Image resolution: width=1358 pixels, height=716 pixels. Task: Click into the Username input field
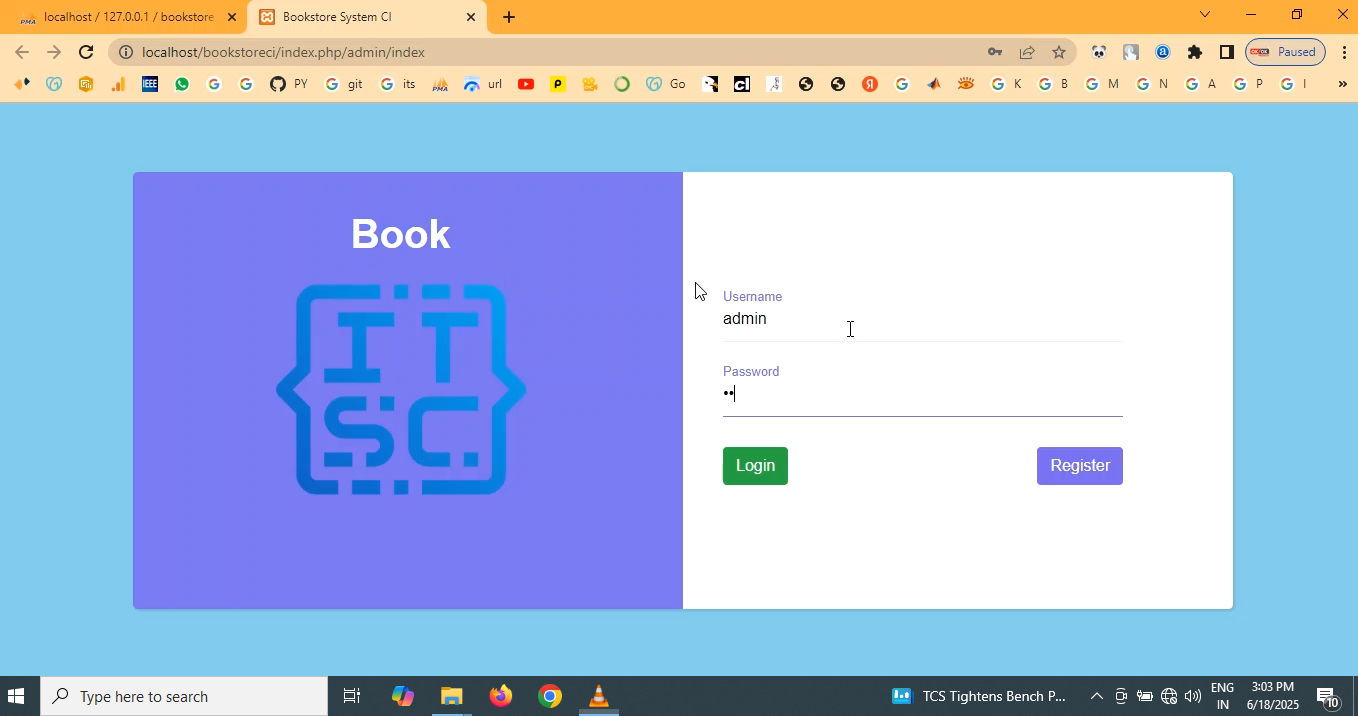click(x=920, y=319)
